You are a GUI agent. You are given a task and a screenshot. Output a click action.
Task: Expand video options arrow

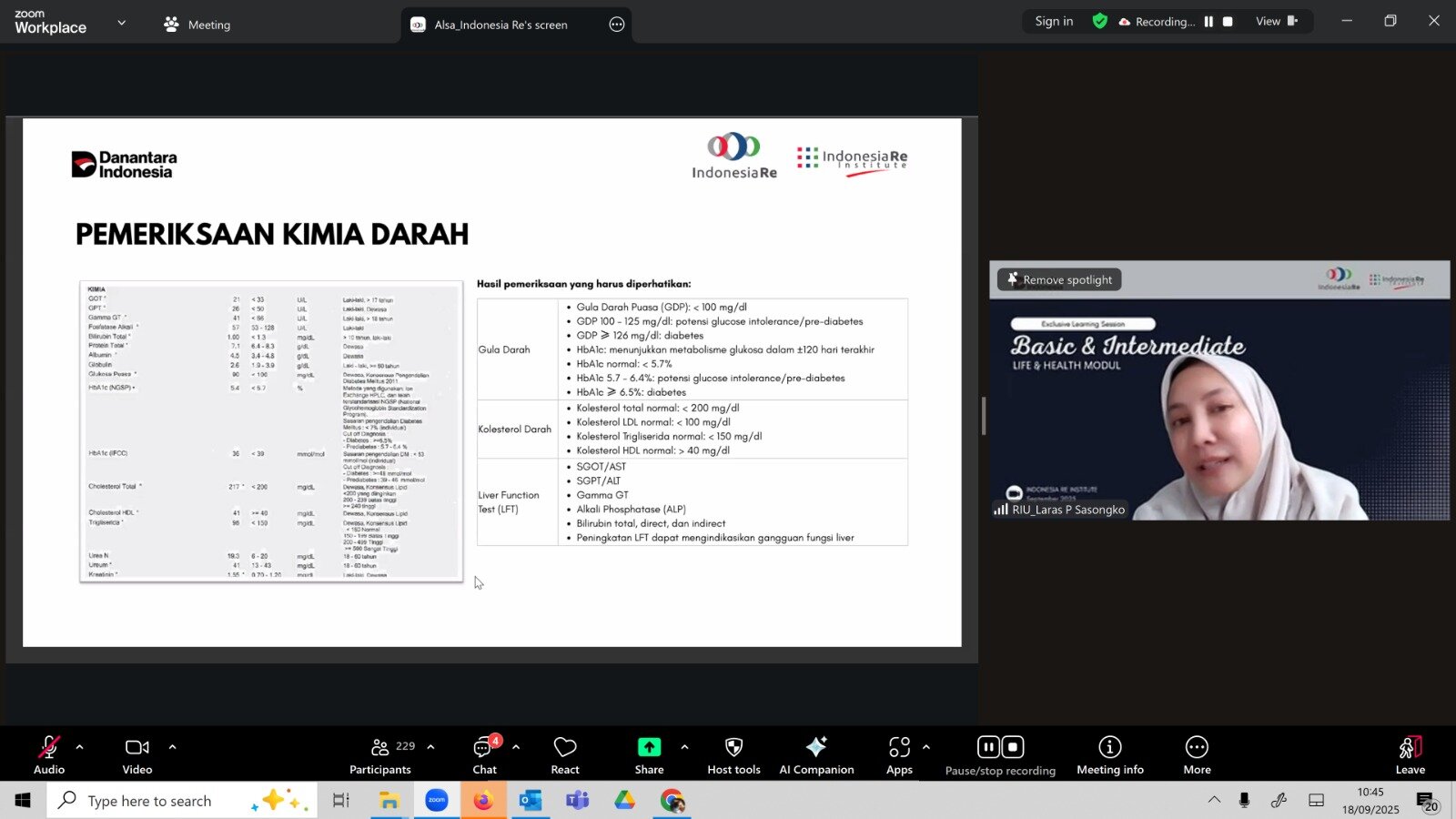172,747
